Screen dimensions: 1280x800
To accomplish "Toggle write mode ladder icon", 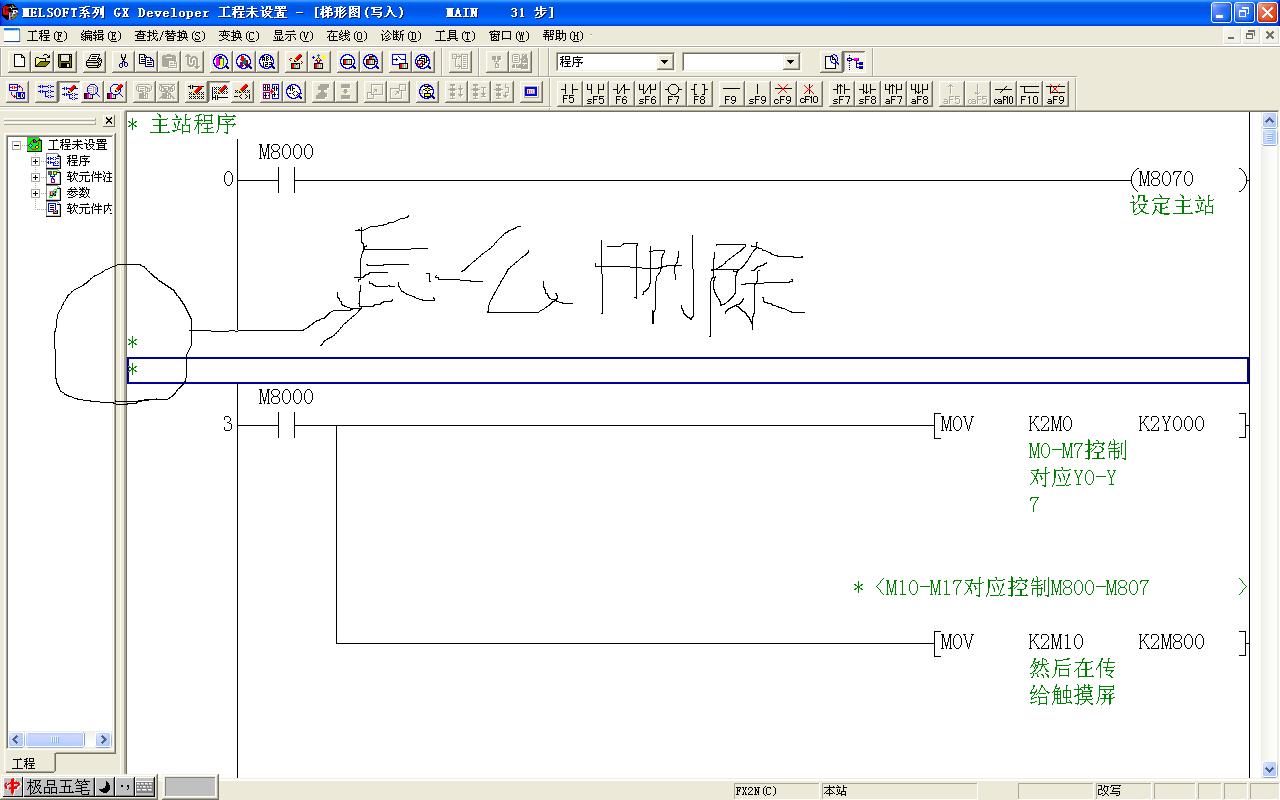I will click(69, 93).
